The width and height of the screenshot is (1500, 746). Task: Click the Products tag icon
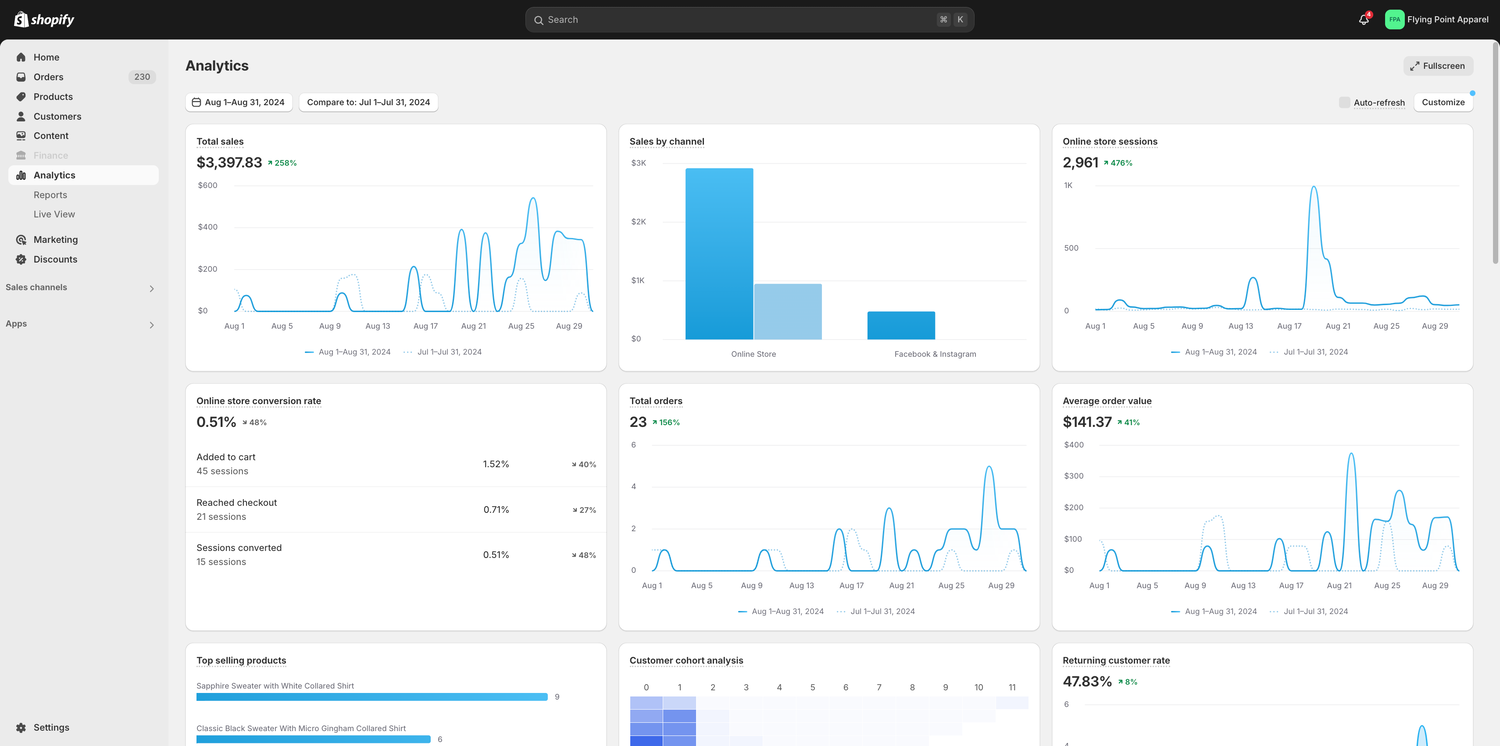[21, 97]
